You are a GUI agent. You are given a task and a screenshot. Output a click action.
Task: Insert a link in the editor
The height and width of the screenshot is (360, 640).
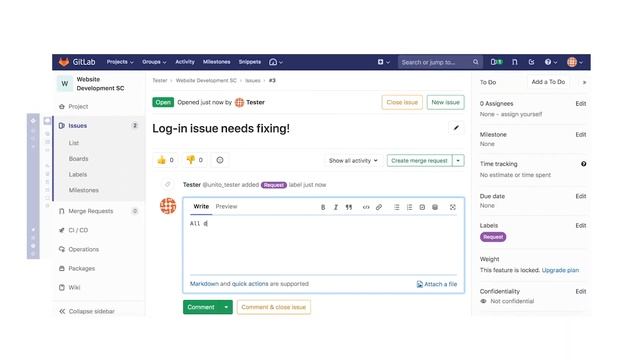(379, 207)
